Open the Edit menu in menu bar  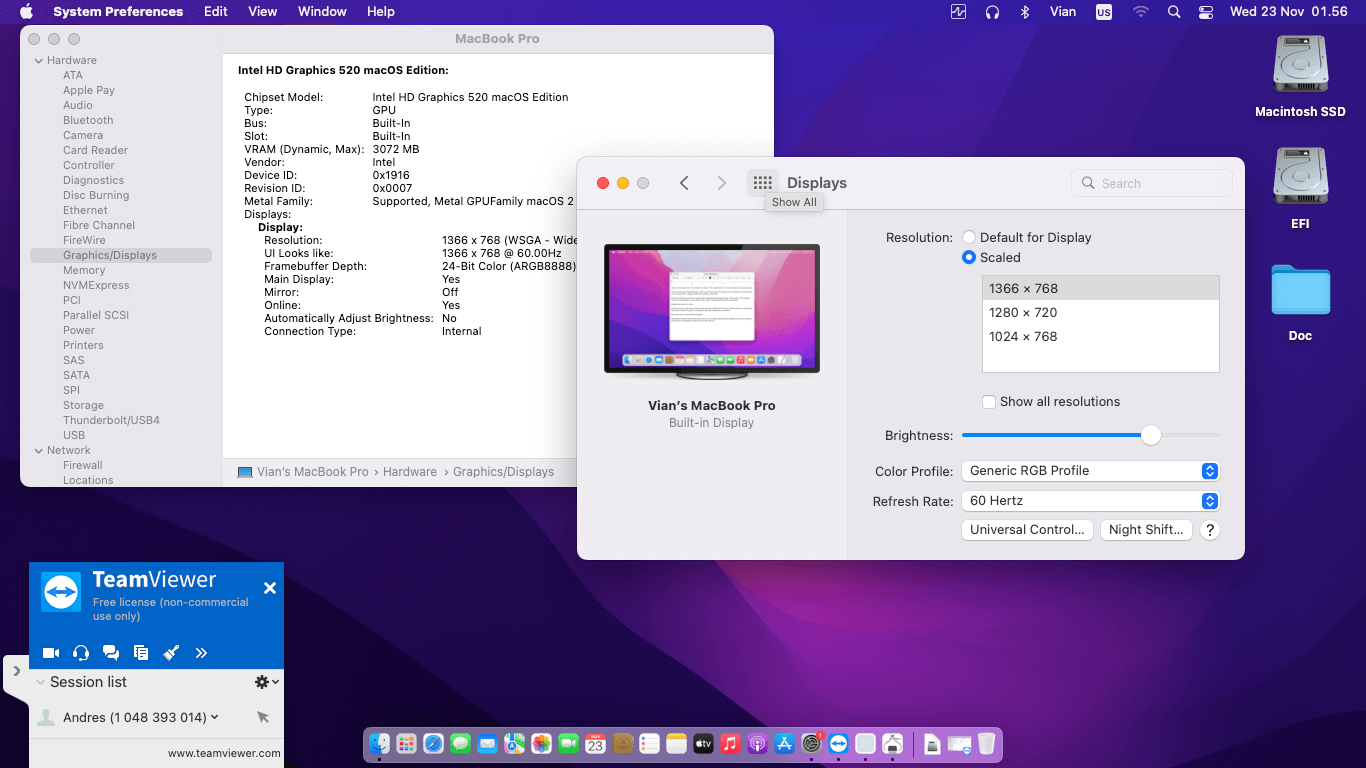[x=215, y=12]
